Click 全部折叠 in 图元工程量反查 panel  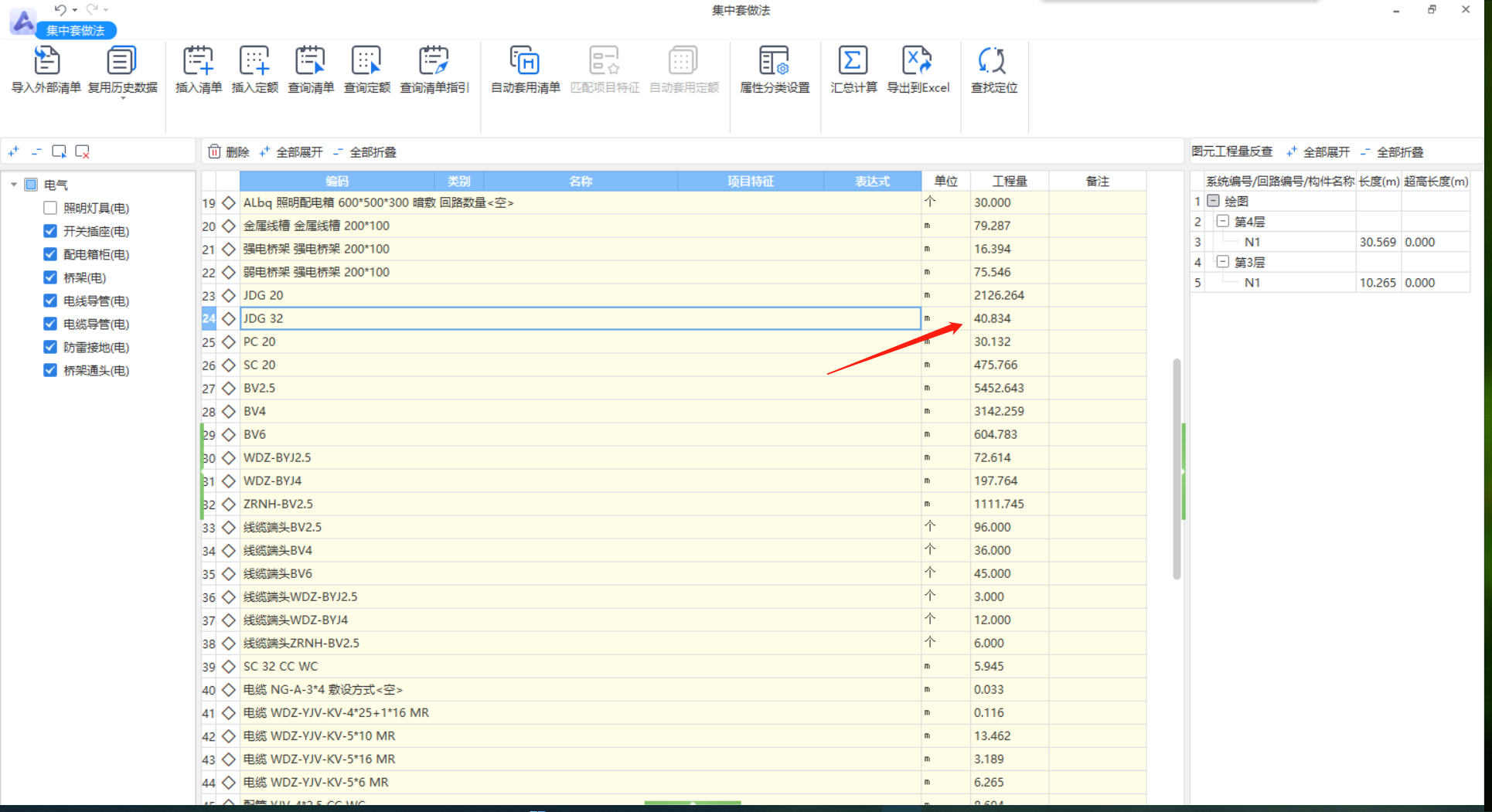[1392, 151]
